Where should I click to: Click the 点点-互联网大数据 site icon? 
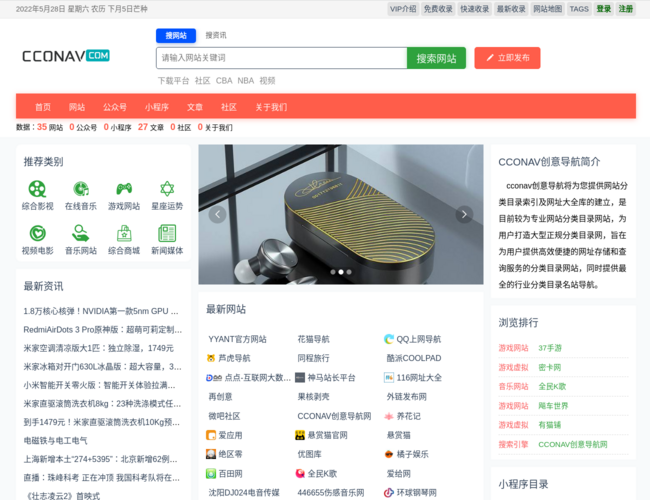point(214,378)
